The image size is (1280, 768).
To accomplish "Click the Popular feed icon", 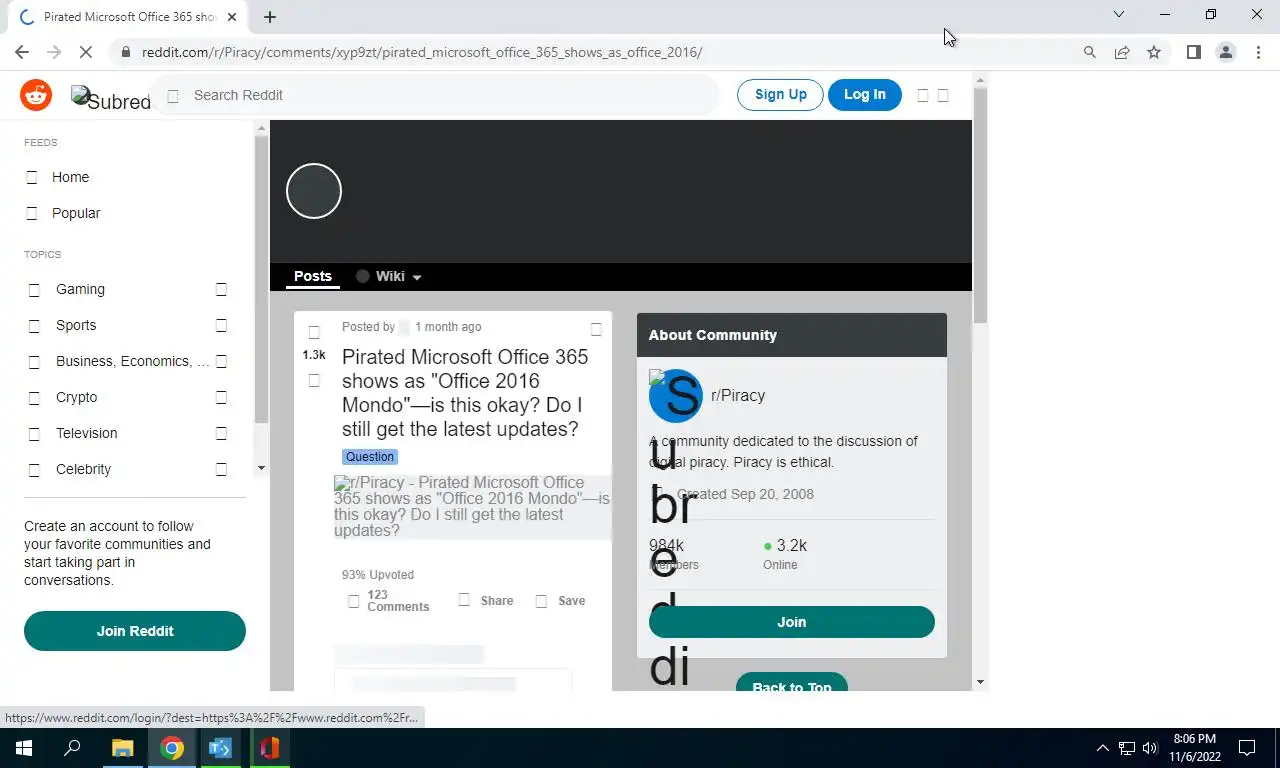I will point(32,213).
